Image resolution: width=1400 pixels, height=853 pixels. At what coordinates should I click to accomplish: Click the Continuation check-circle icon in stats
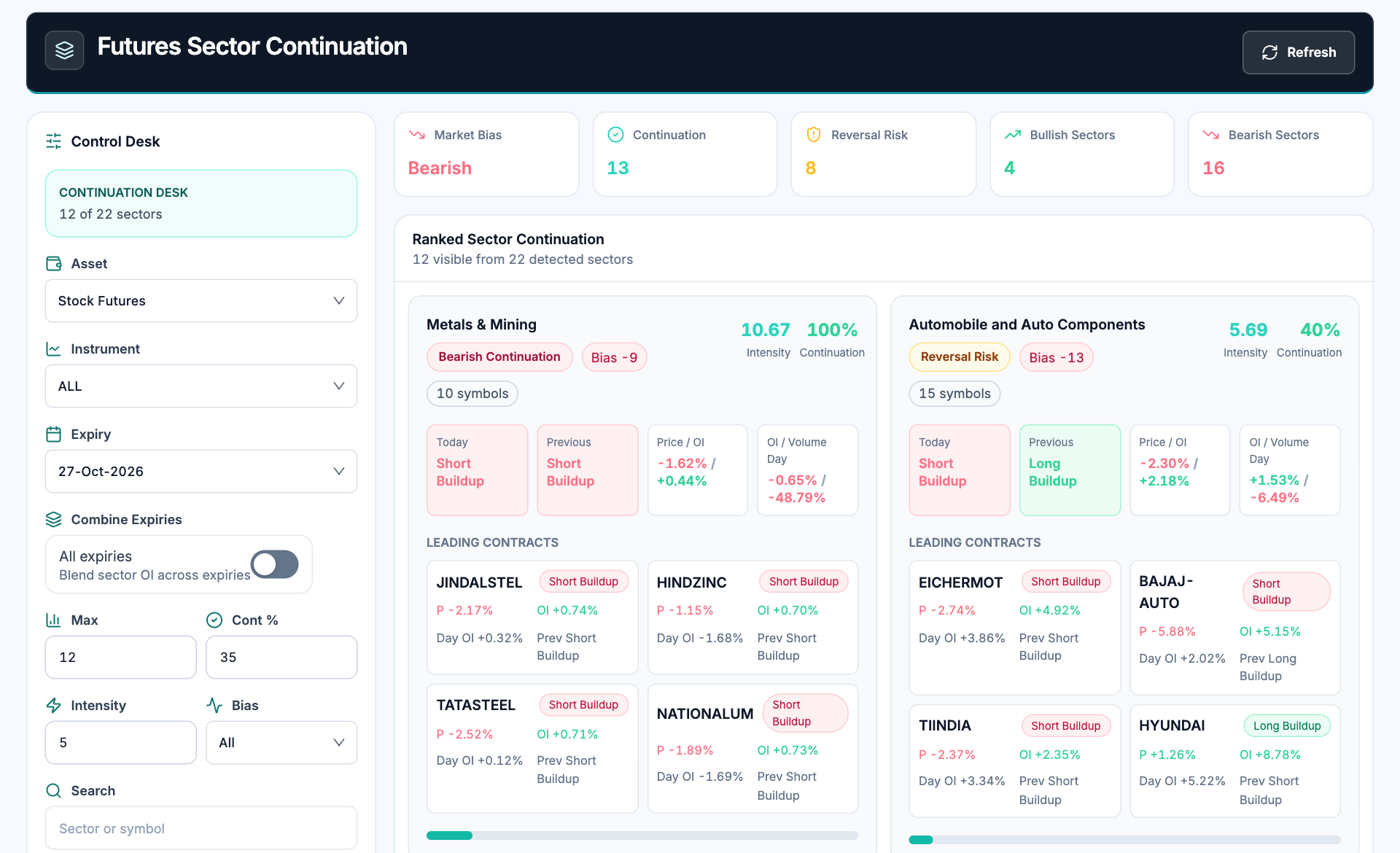(x=616, y=135)
